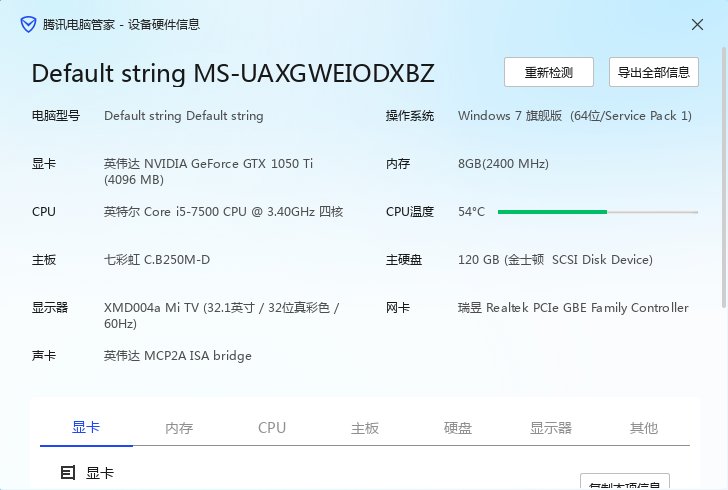Click the 英伟达 MCP2A ISA bridge value
This screenshot has height=490, width=728.
(178, 356)
